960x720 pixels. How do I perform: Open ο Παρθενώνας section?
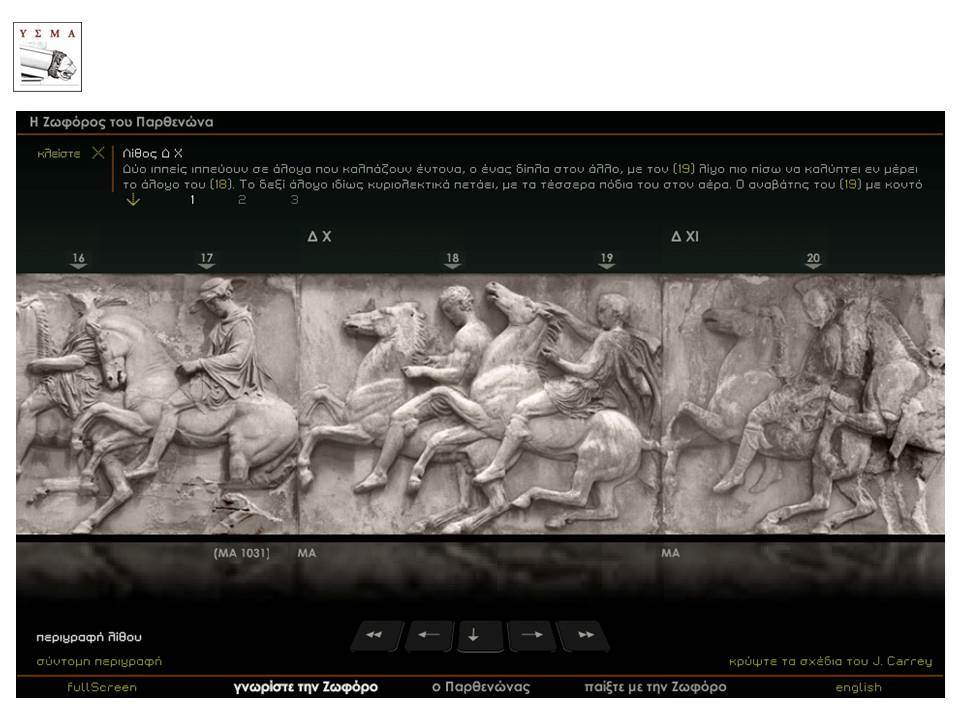481,687
